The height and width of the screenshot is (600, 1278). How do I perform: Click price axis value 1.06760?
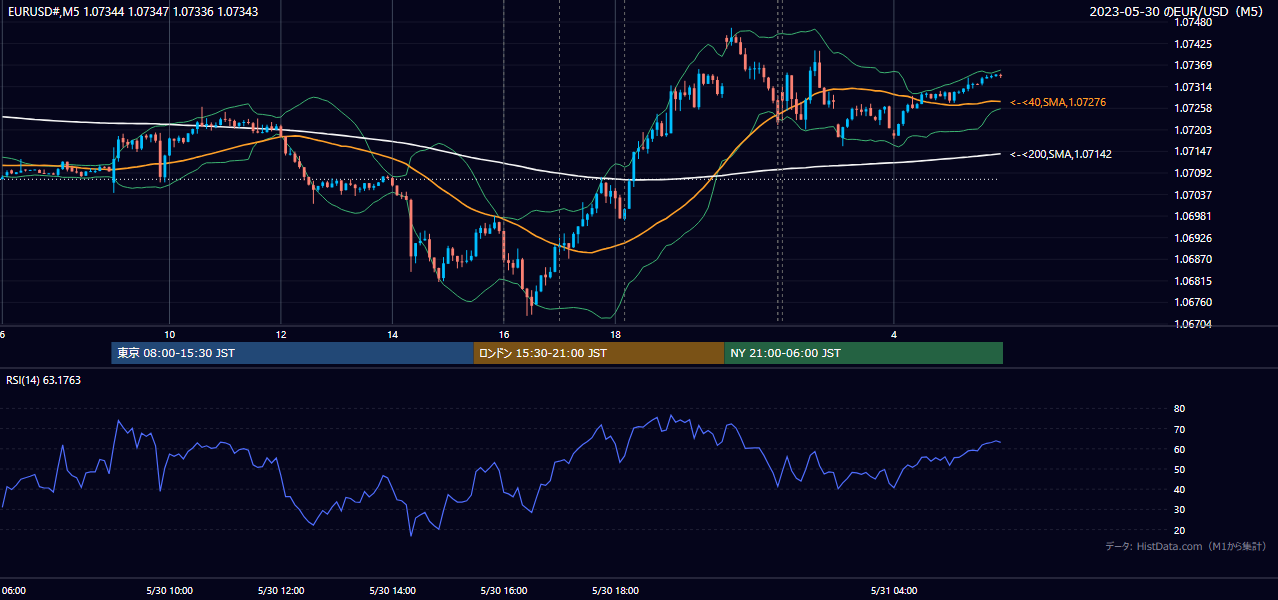point(1194,302)
